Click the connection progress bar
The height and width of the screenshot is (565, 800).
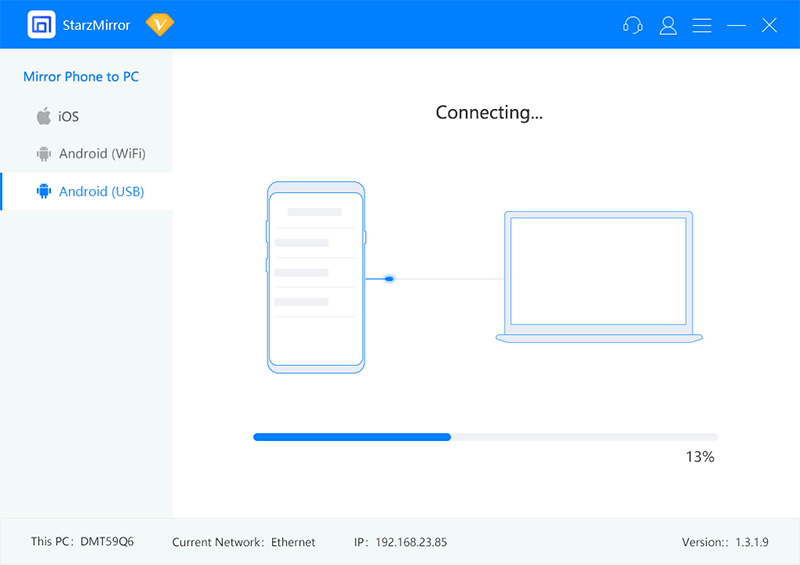486,437
